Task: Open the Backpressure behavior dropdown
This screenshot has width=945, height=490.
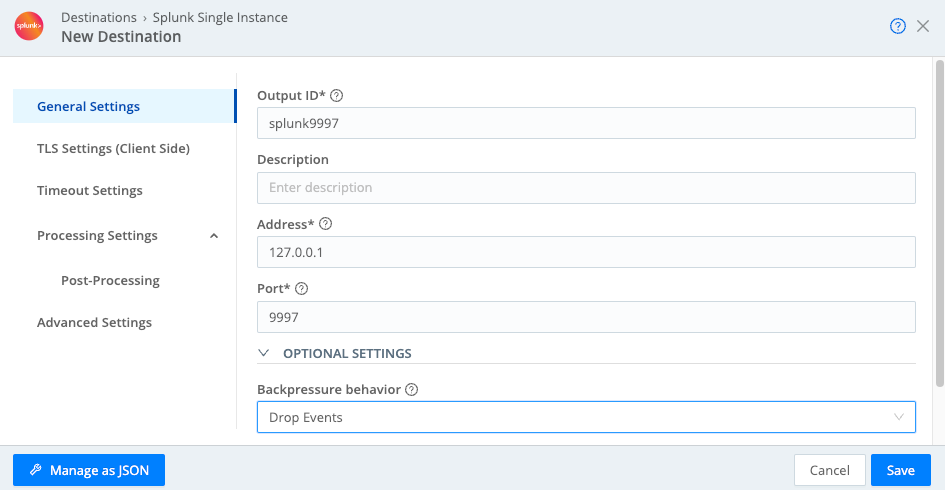Action: pyautogui.click(x=586, y=417)
